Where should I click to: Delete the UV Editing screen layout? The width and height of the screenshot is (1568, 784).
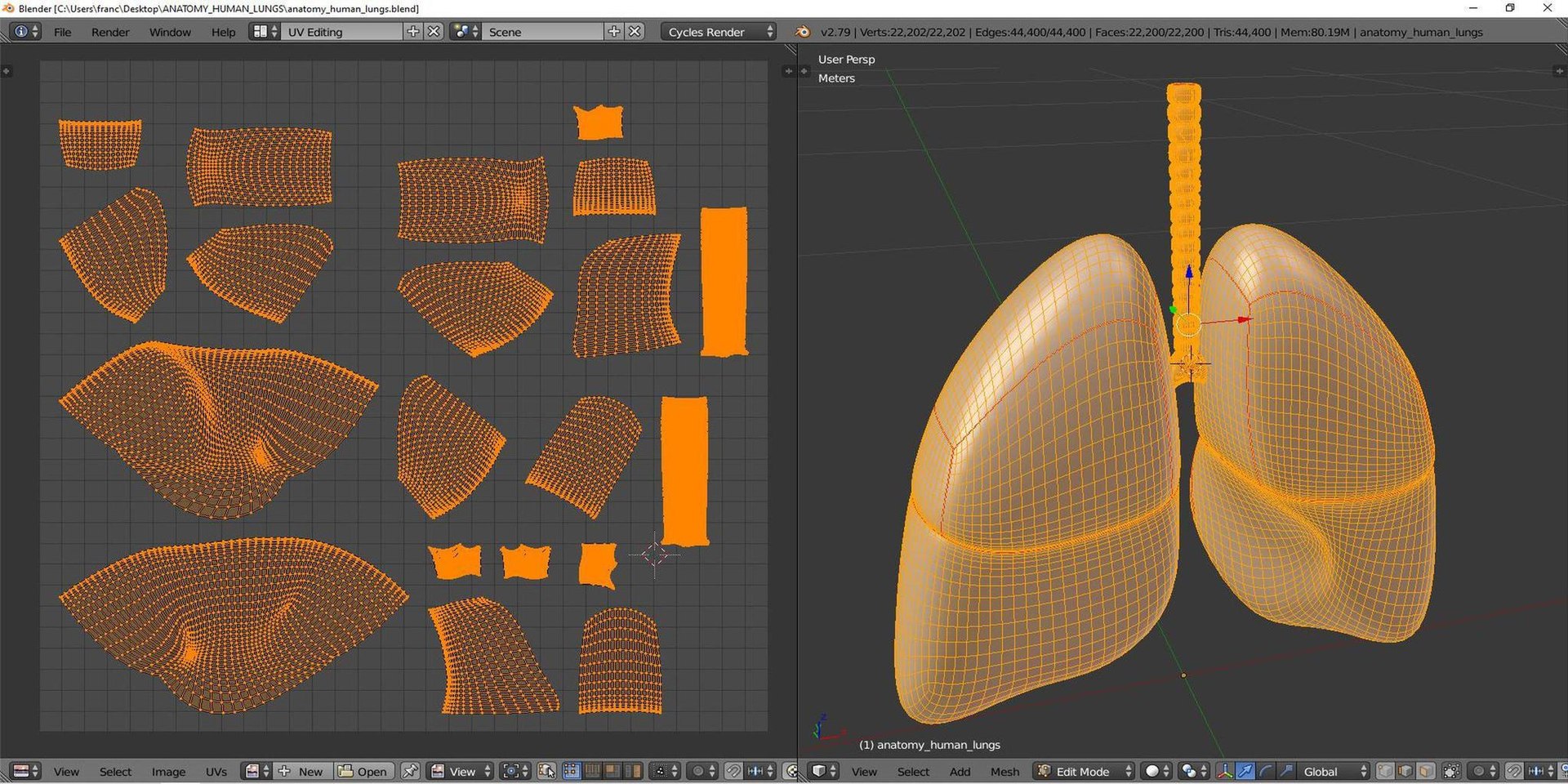(x=434, y=31)
